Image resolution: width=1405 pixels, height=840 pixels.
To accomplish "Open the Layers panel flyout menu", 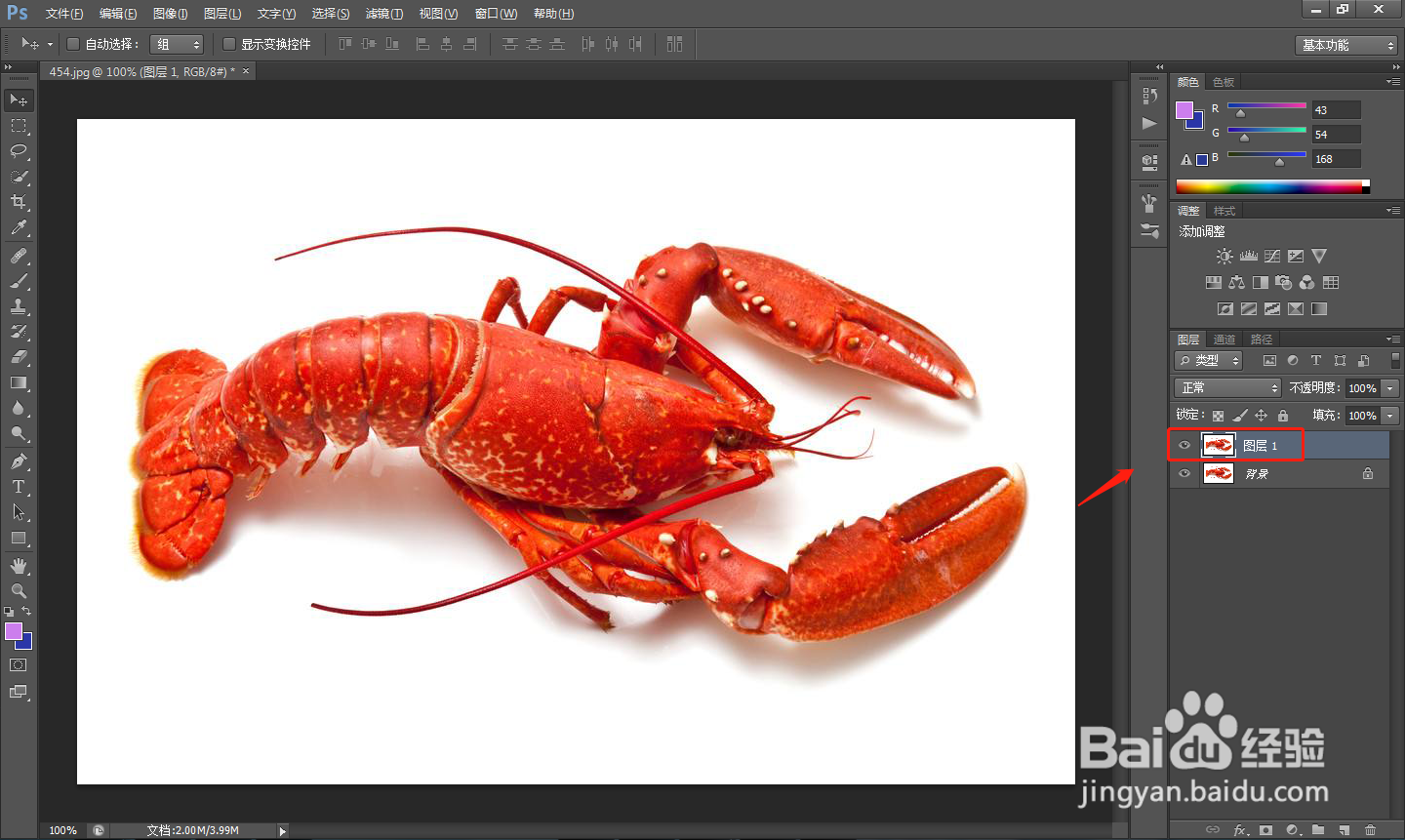I will (1393, 339).
